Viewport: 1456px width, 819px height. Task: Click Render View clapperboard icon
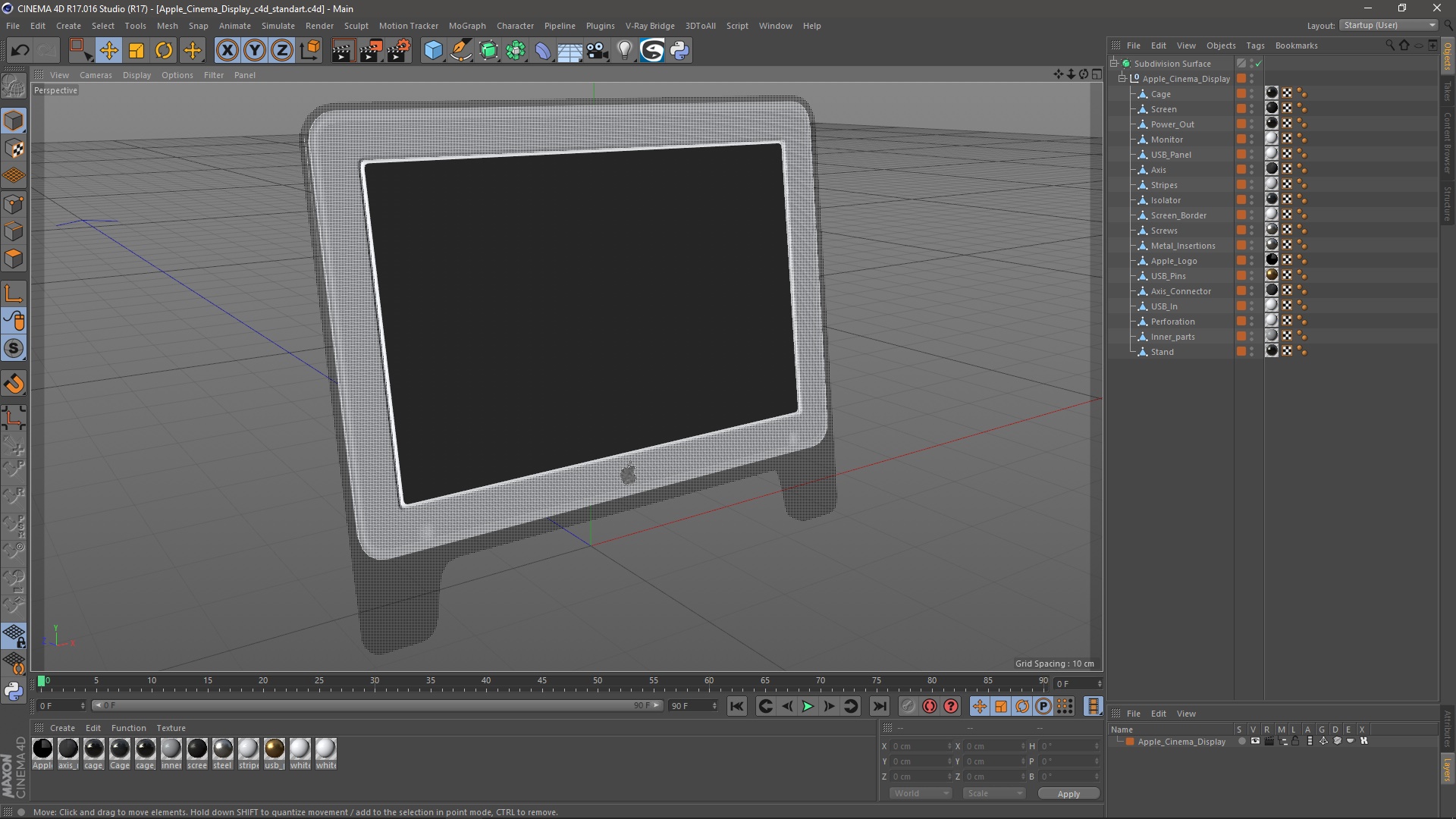(343, 51)
